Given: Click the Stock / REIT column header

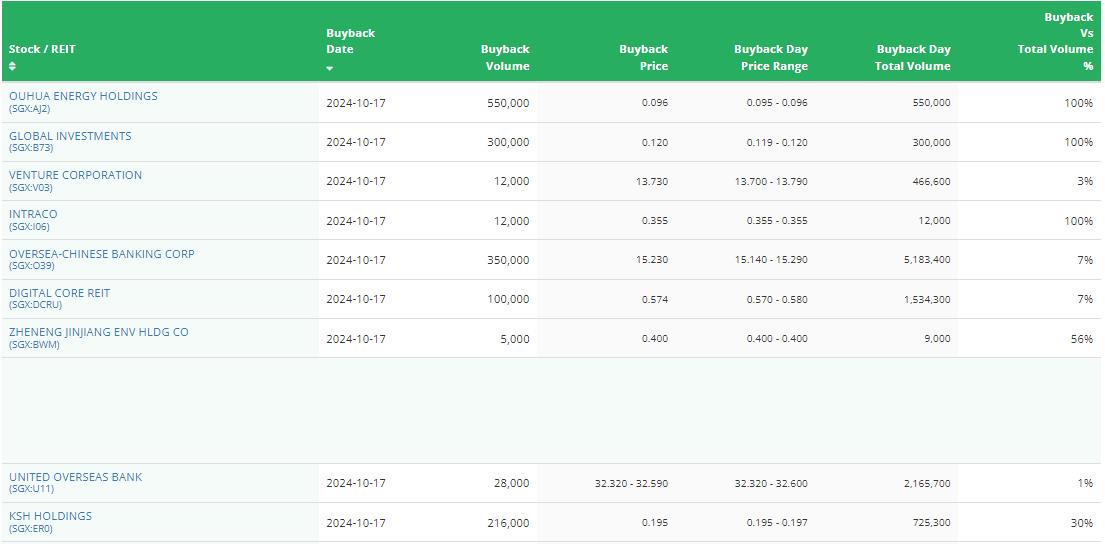Looking at the screenshot, I should (42, 49).
